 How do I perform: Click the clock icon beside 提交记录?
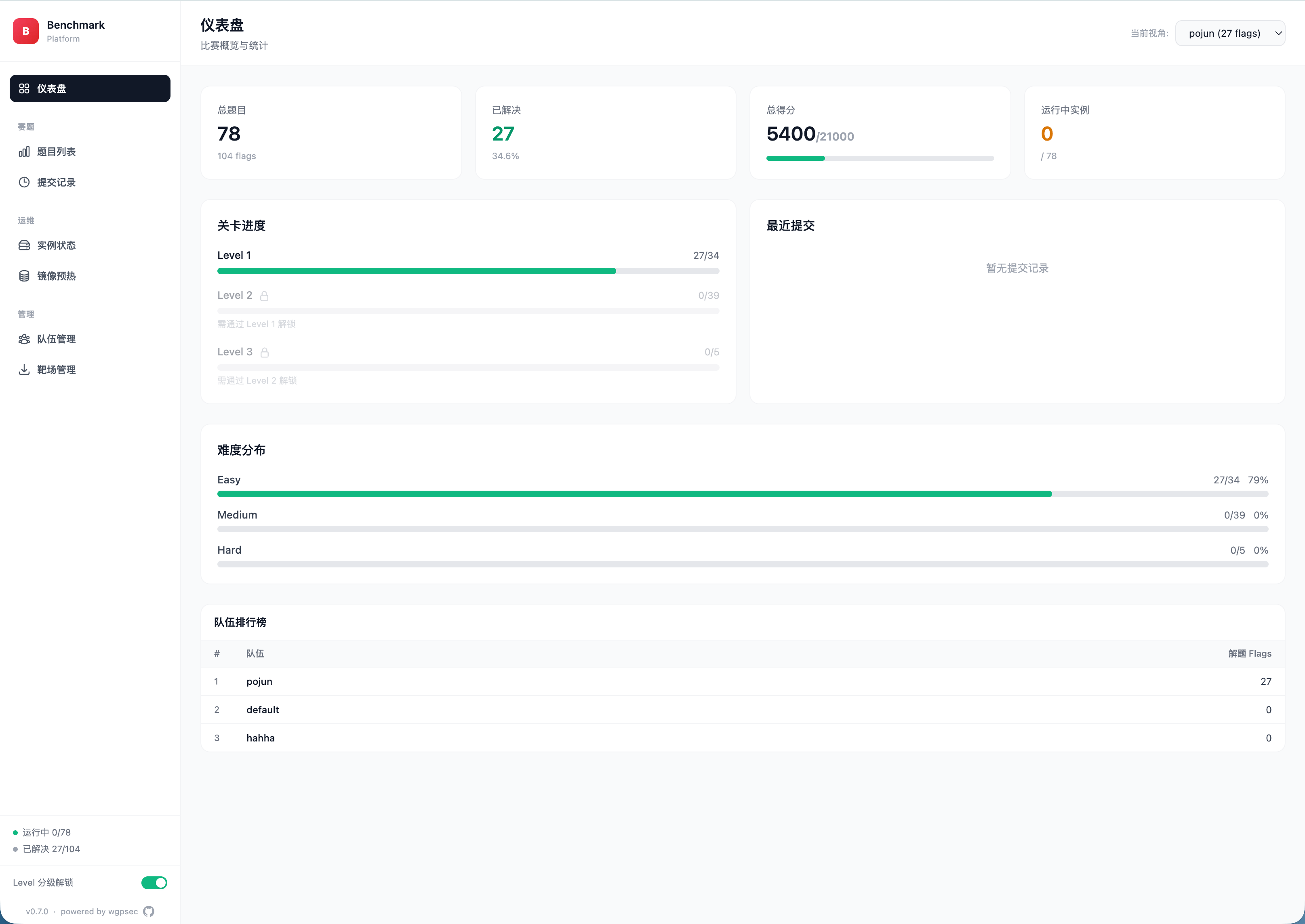tap(24, 183)
